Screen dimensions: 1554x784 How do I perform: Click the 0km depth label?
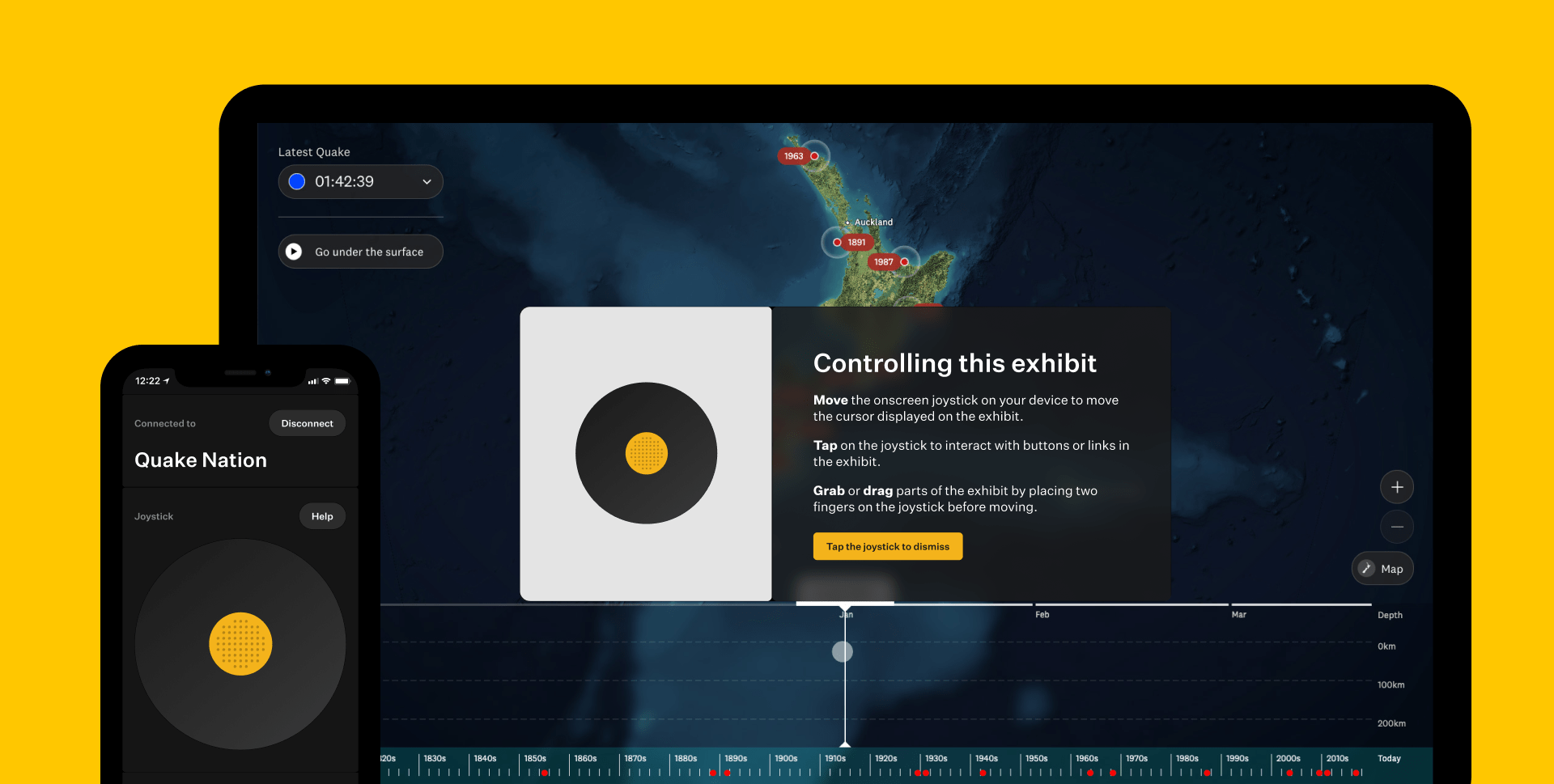tap(1386, 646)
